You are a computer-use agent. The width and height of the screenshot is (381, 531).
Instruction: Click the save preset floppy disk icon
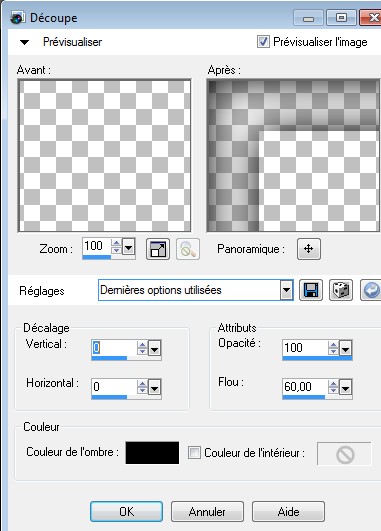(311, 290)
